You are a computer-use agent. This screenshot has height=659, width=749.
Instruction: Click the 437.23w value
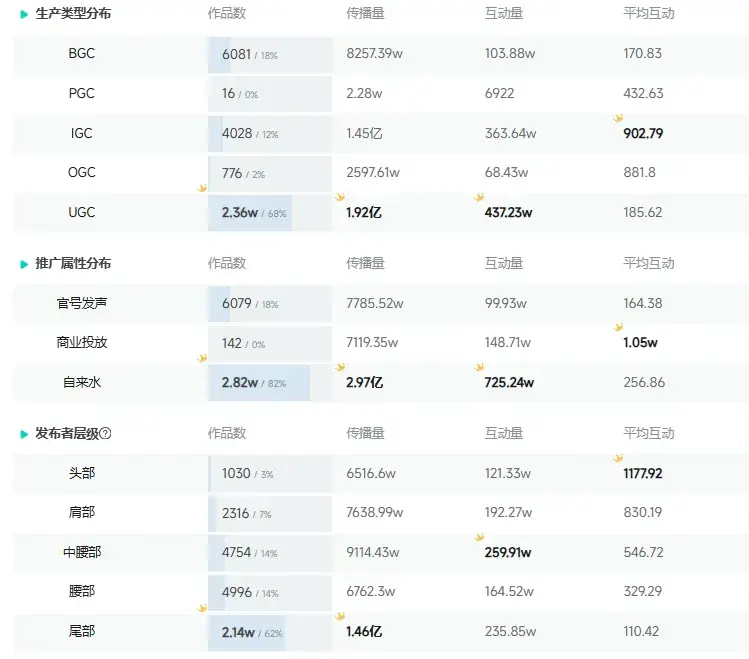(x=508, y=213)
